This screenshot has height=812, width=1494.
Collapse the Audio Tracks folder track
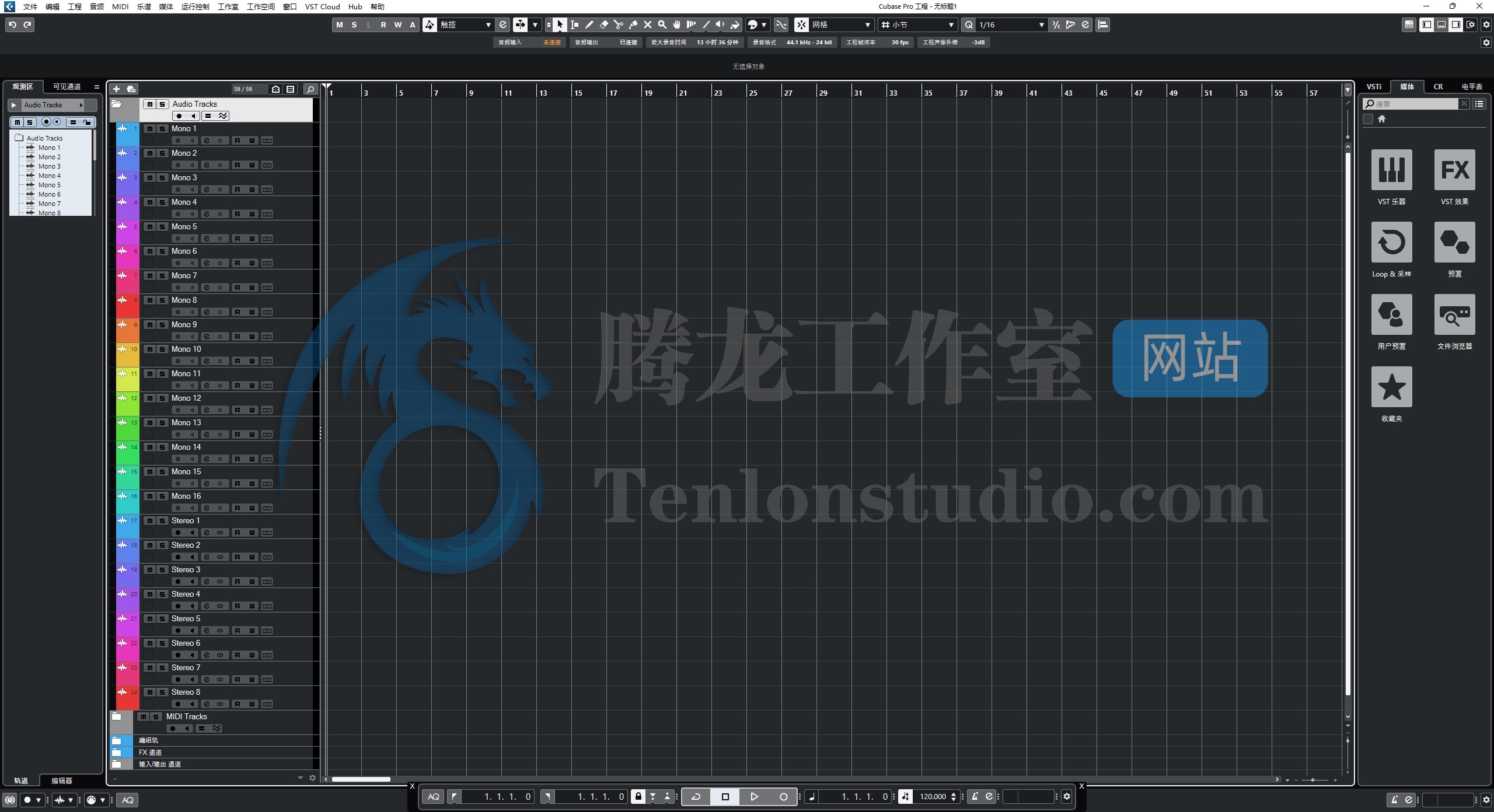pyautogui.click(x=117, y=104)
